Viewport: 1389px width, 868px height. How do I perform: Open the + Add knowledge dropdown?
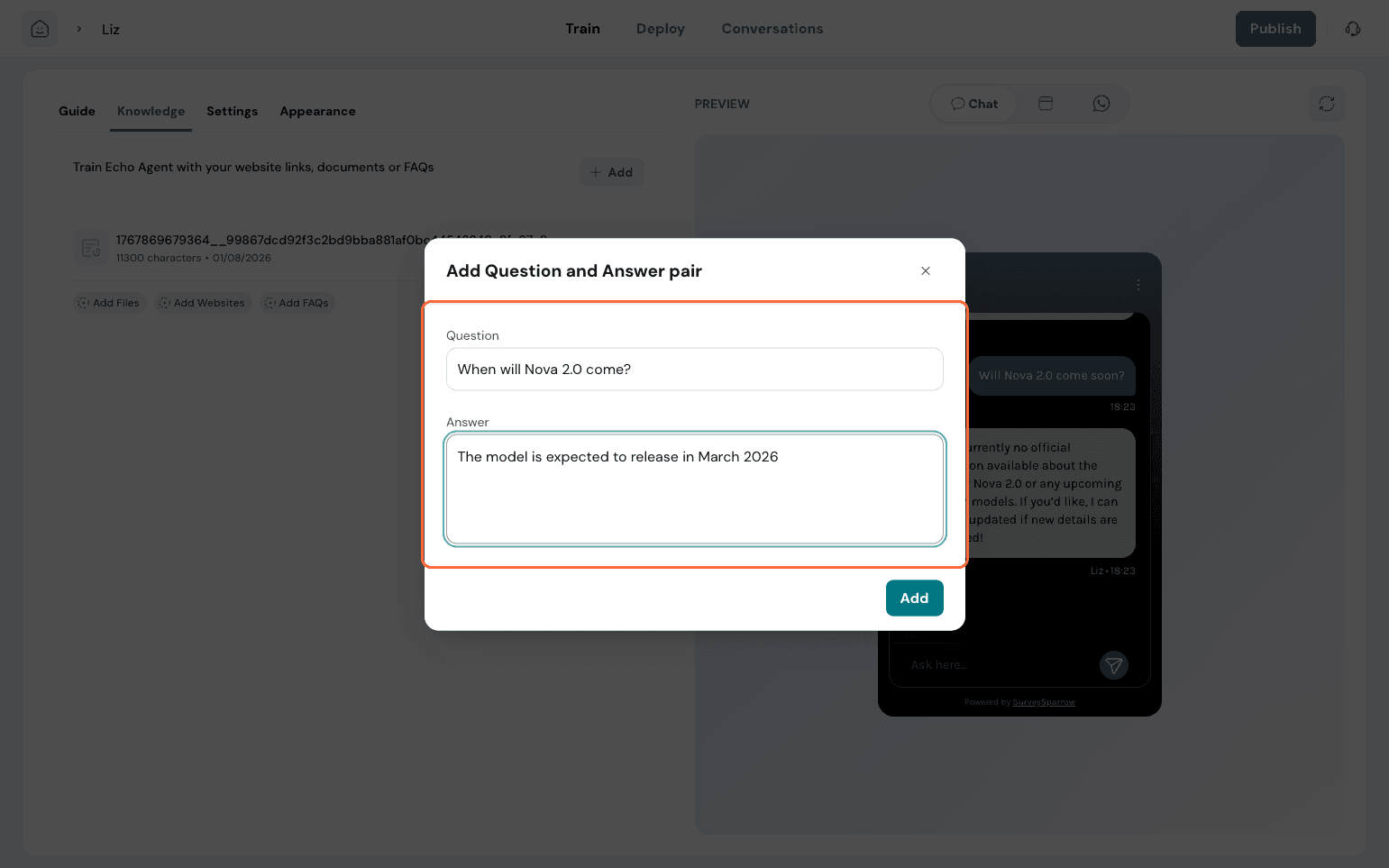611,172
